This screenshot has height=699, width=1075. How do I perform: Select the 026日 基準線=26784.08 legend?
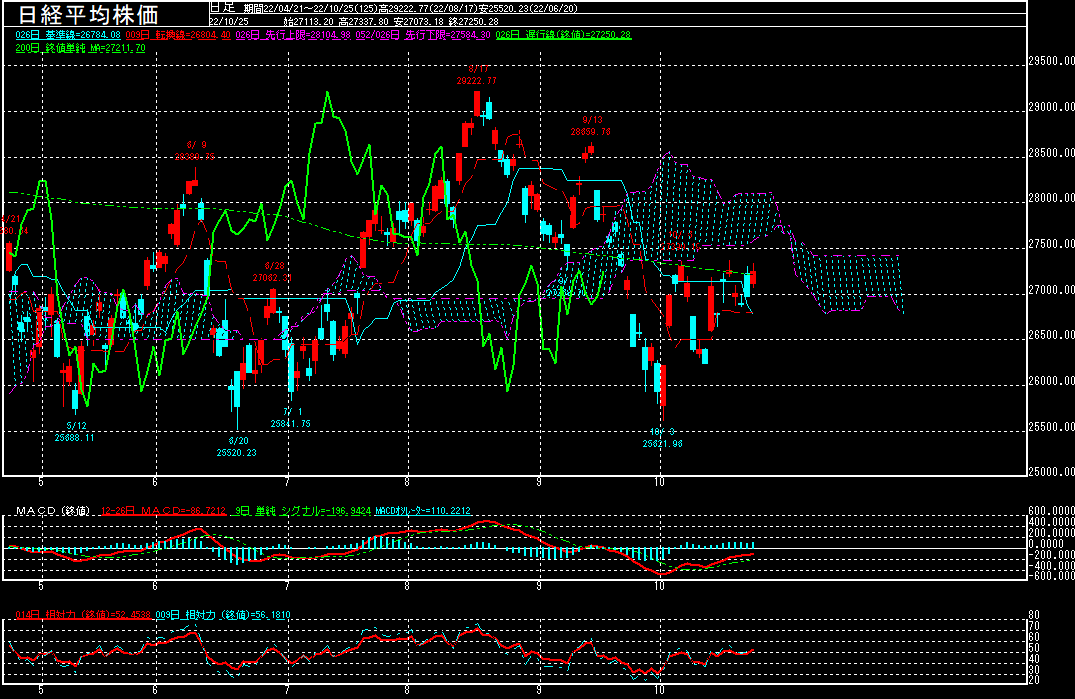tap(68, 34)
